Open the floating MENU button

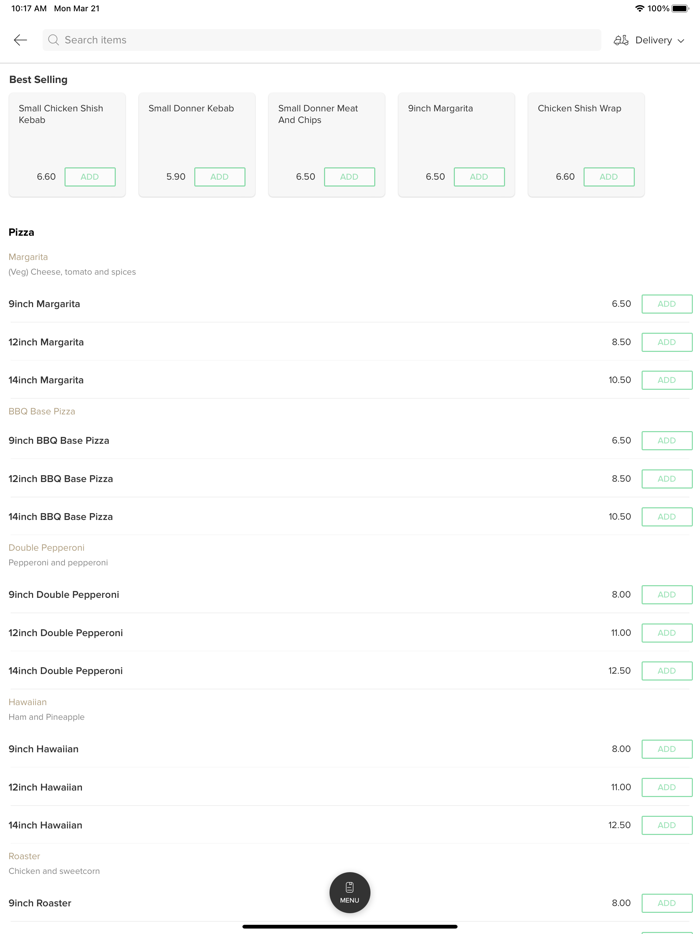(350, 892)
